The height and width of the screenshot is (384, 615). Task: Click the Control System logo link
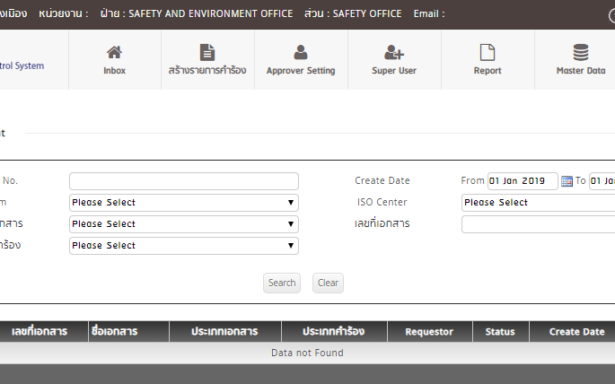pyautogui.click(x=22, y=66)
